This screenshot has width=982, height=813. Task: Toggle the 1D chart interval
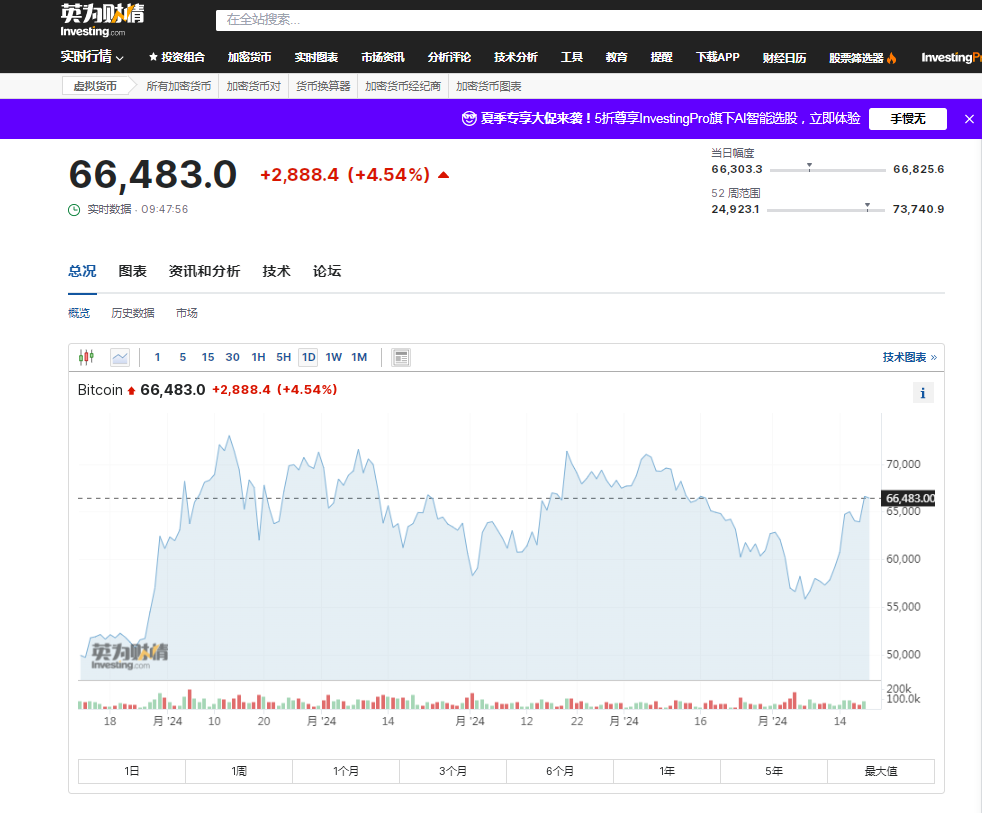pos(307,357)
